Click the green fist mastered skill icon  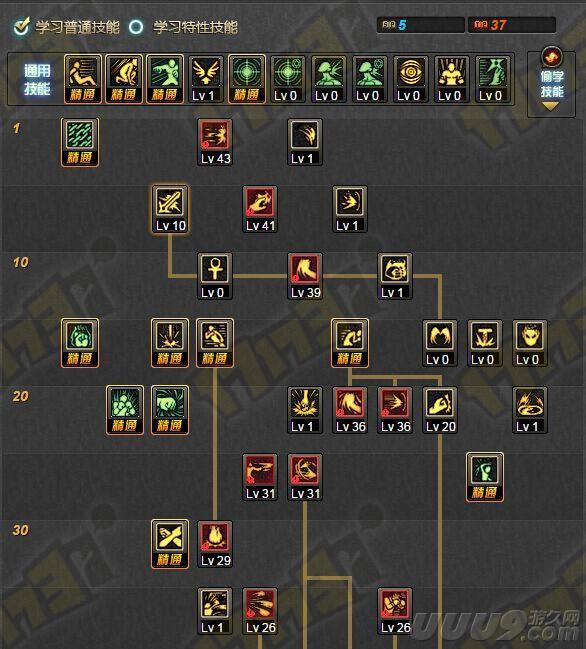click(80, 343)
